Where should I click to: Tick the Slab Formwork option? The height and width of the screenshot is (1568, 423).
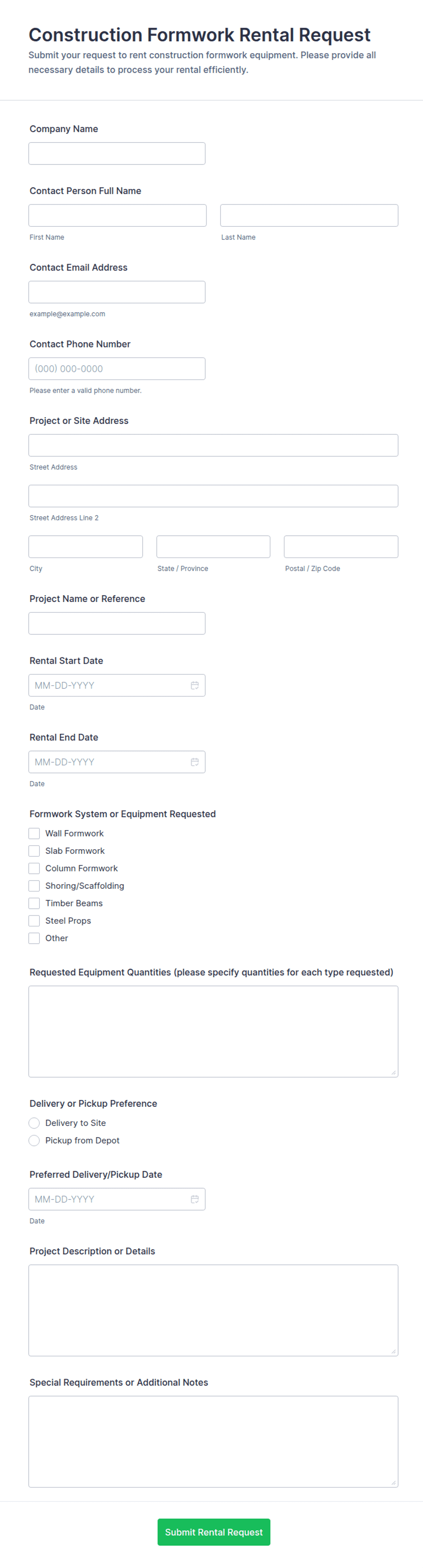34,851
